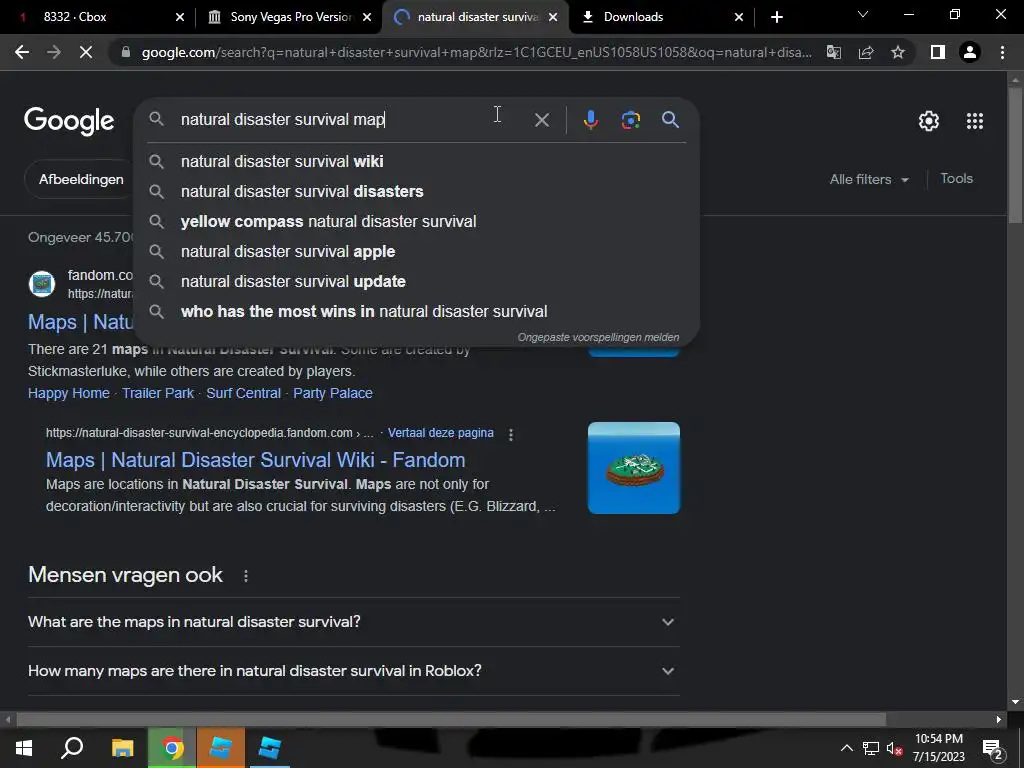The height and width of the screenshot is (768, 1024).
Task: Click the lock icon in the address bar
Action: (126, 52)
